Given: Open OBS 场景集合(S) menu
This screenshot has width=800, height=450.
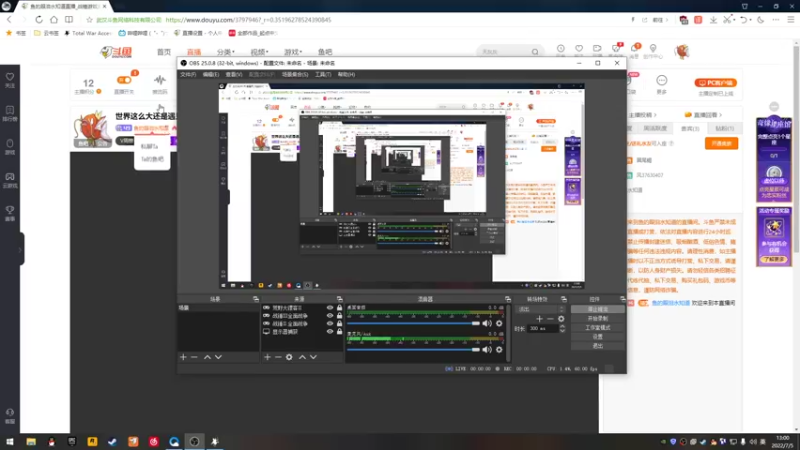Looking at the screenshot, I should pos(295,74).
